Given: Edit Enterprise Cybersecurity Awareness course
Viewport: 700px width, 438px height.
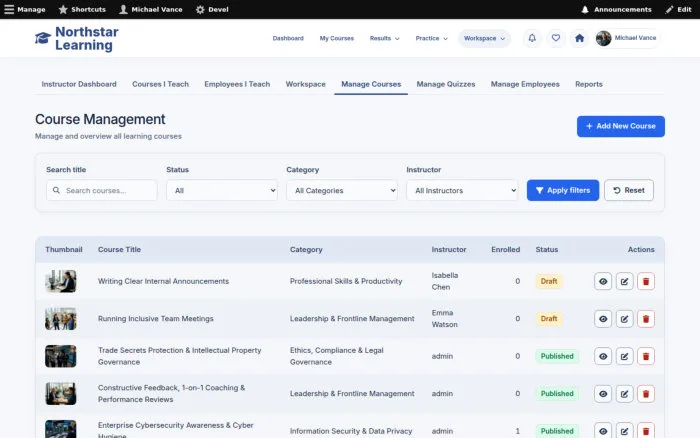Looking at the screenshot, I should (624, 430).
